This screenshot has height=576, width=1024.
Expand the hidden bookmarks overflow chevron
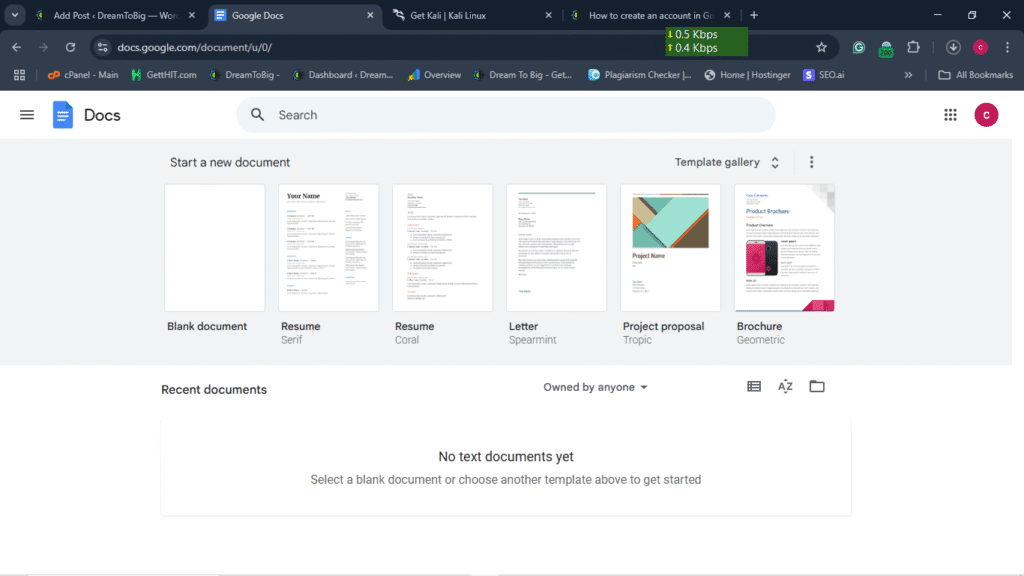[x=908, y=75]
